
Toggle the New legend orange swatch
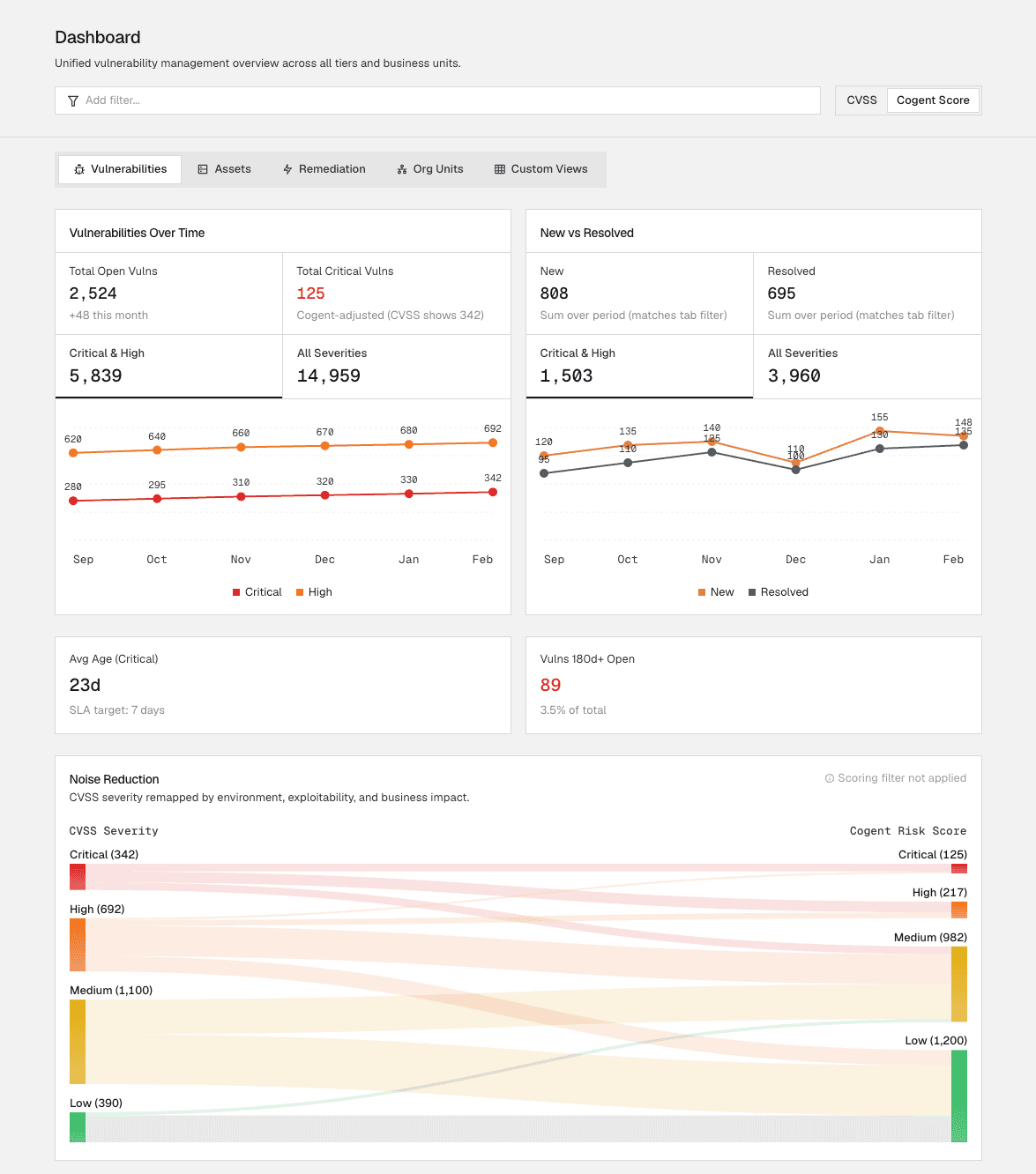(x=702, y=592)
